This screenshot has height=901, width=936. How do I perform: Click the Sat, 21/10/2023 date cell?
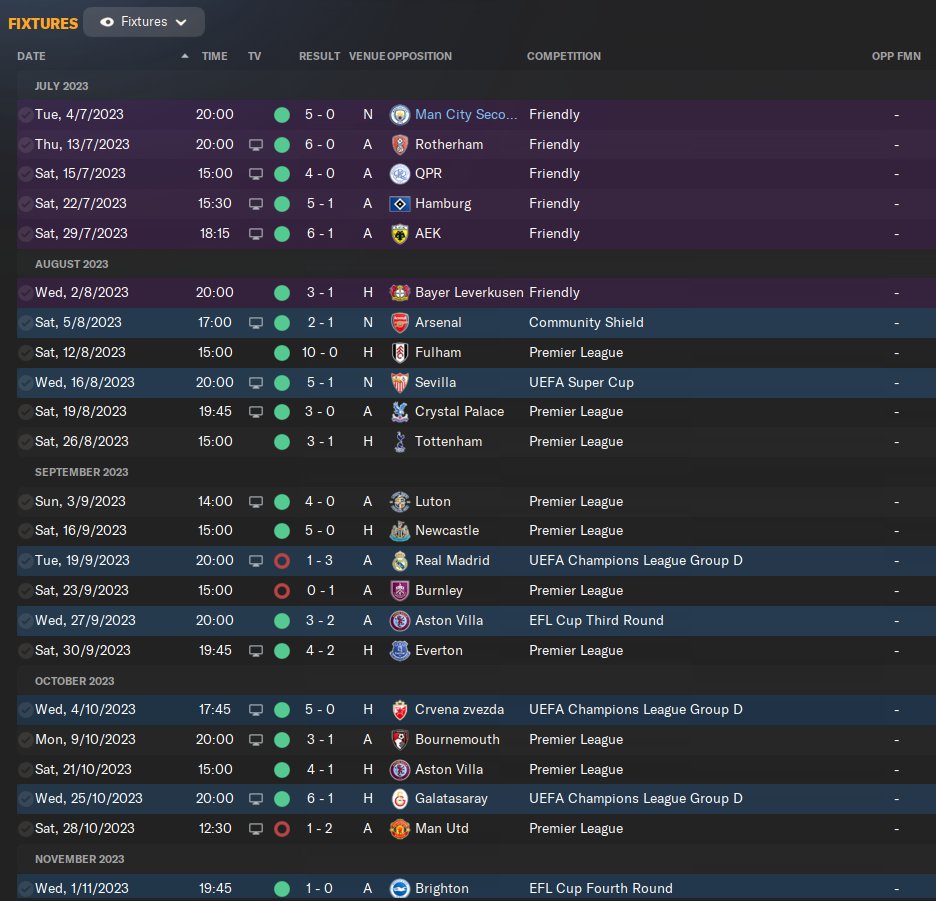[x=83, y=769]
